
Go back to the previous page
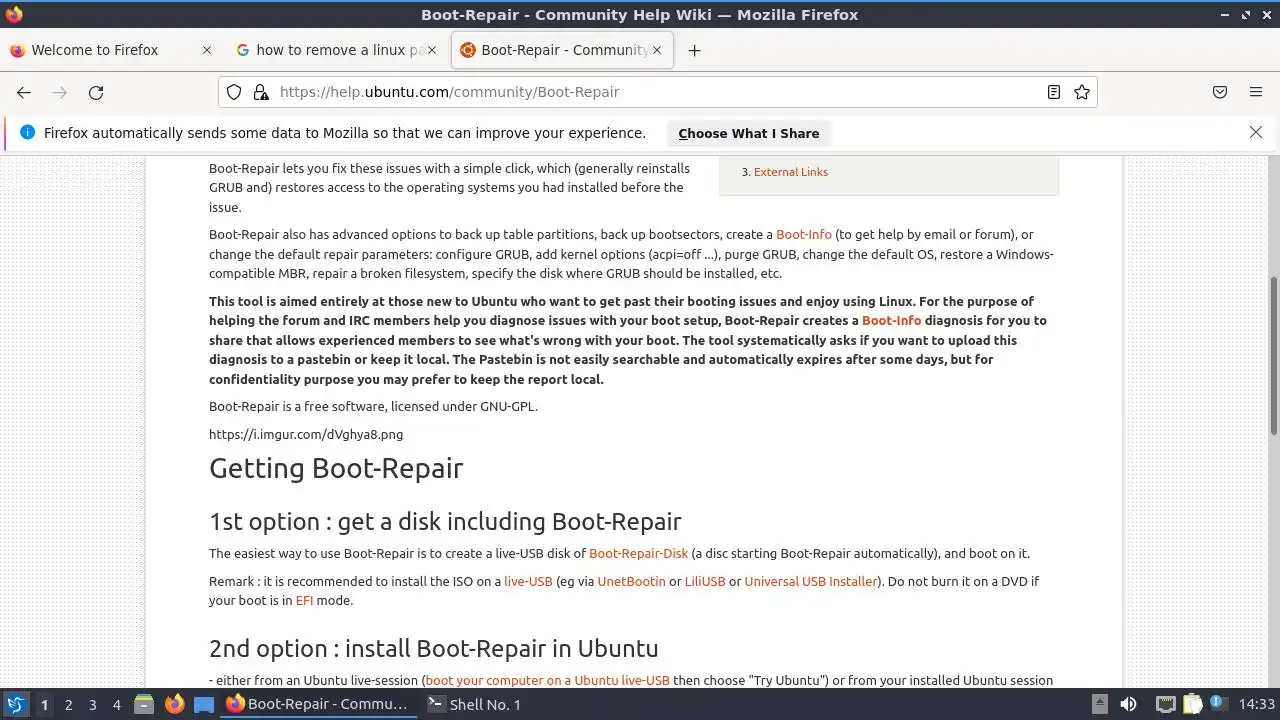point(24,92)
